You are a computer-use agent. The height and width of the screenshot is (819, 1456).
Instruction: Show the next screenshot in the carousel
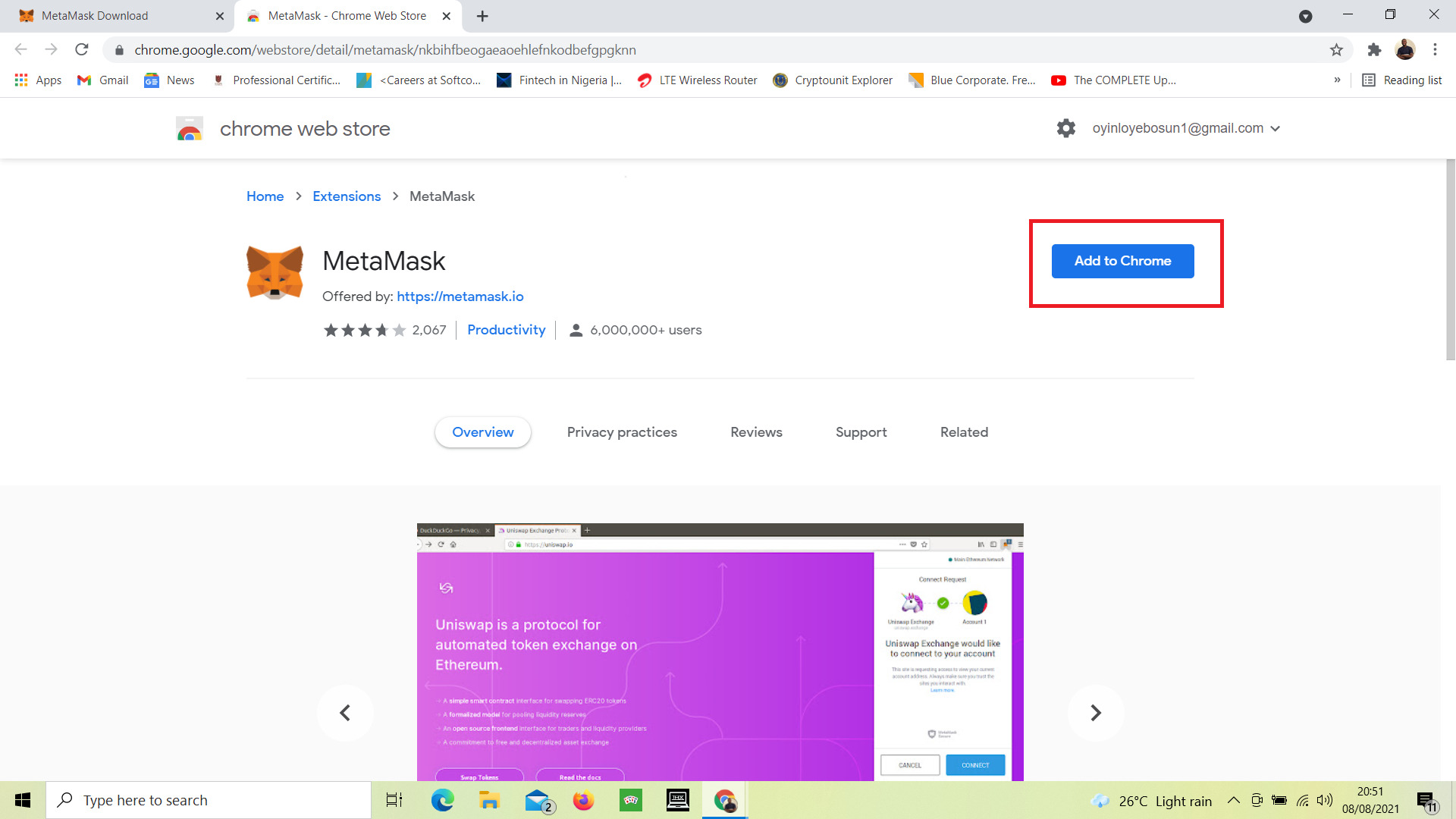click(1096, 713)
